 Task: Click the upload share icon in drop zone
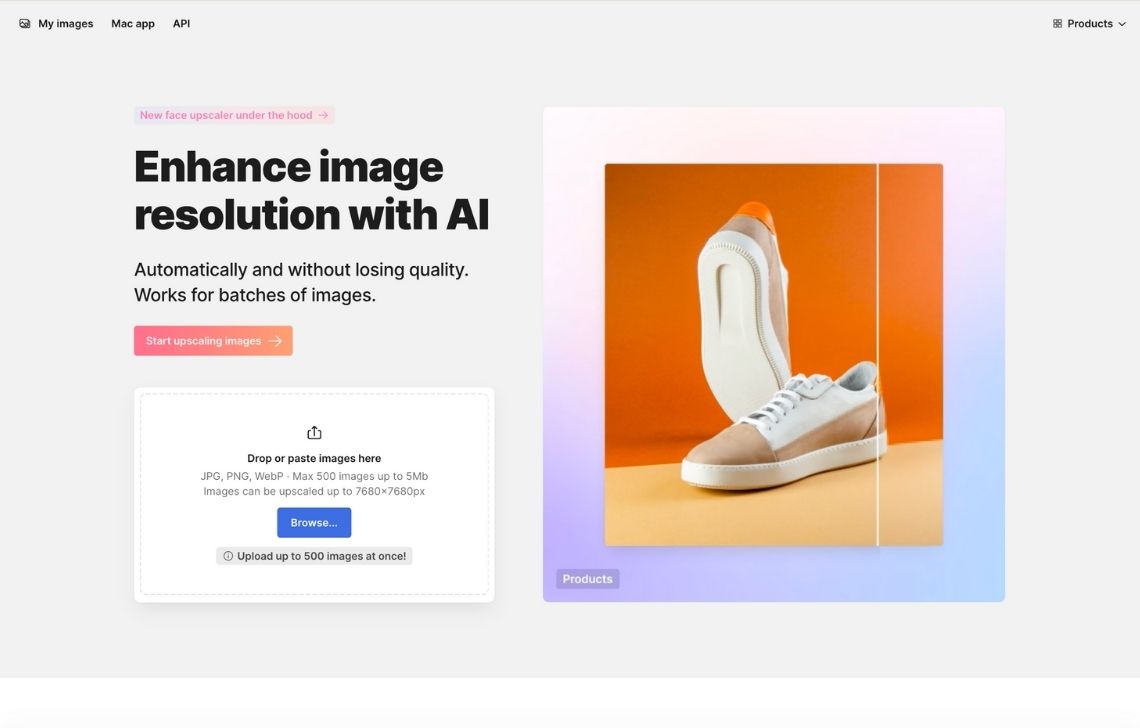[314, 433]
